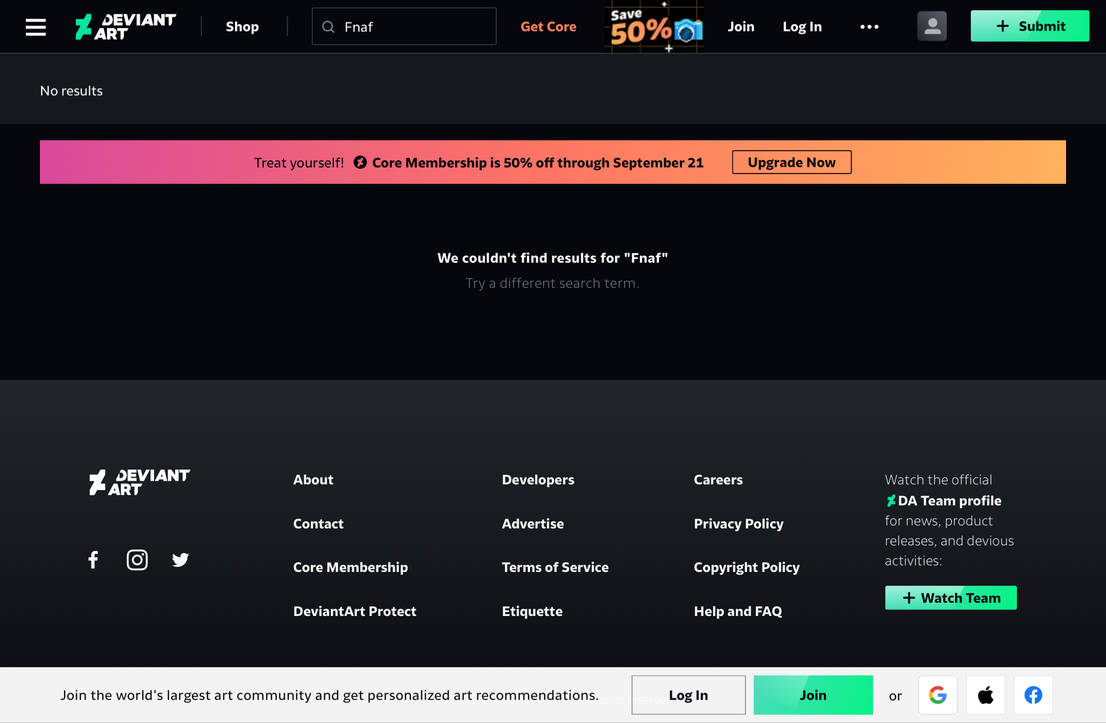
Task: Sign in with Facebook icon
Action: pos(1033,695)
